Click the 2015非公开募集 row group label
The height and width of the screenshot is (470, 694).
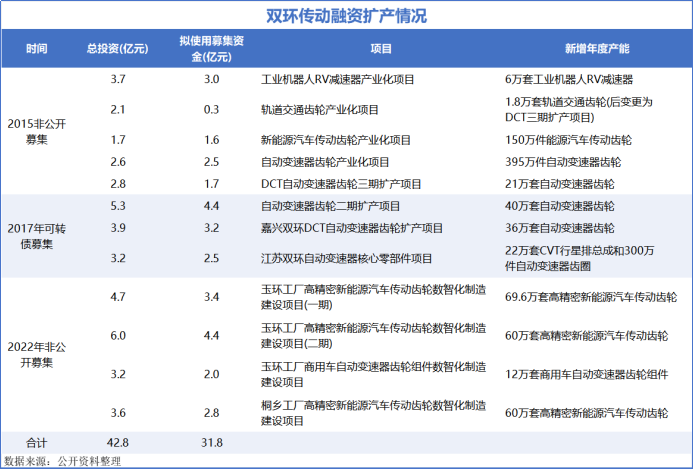[36, 131]
